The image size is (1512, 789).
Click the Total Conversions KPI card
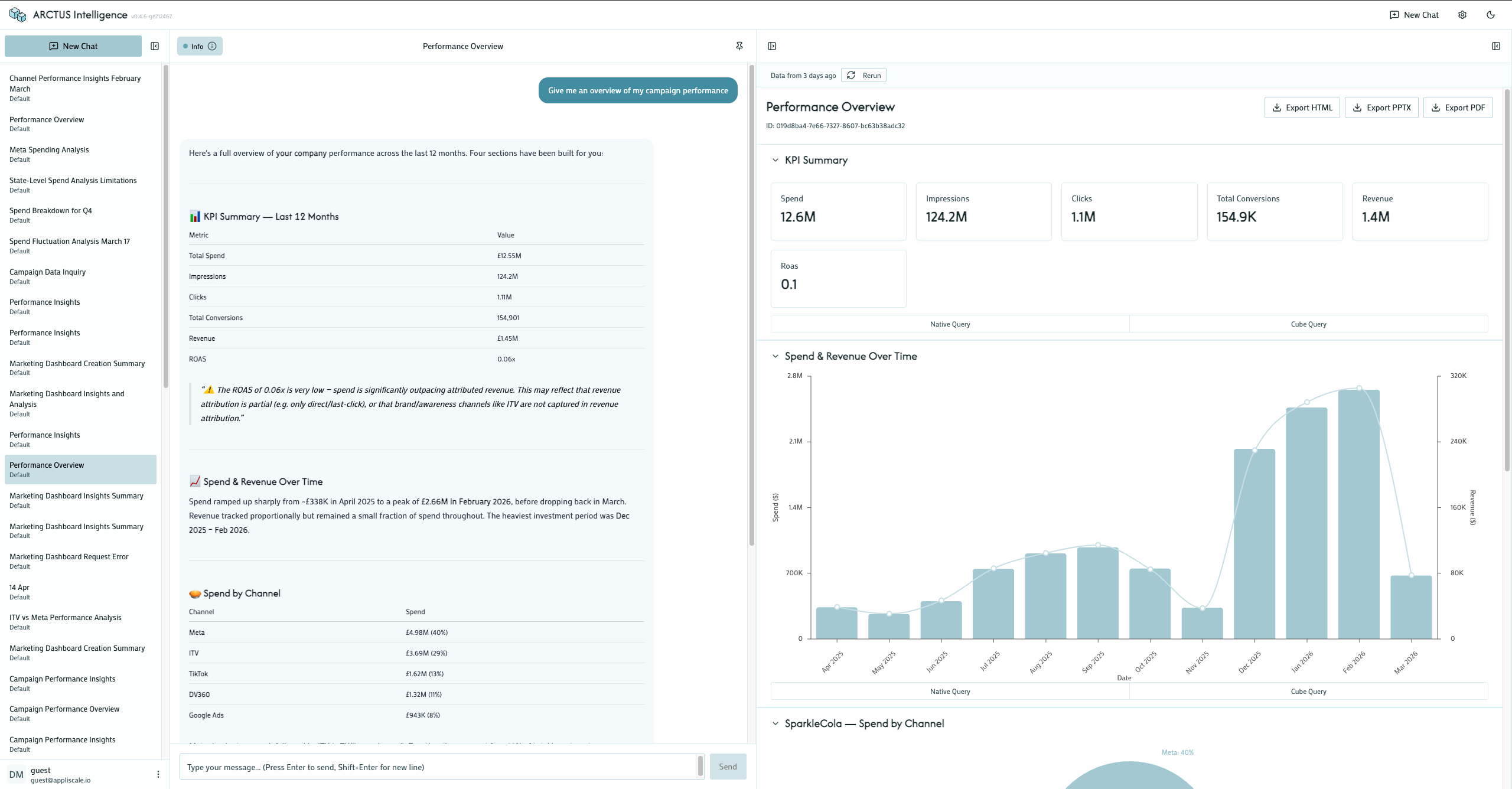[x=1275, y=211]
